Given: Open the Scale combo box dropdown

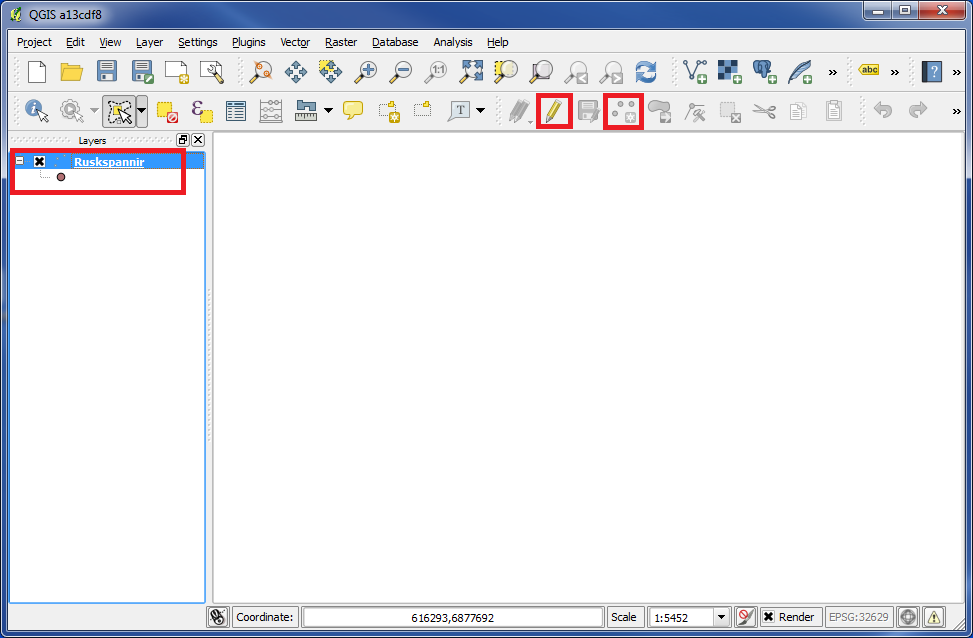Looking at the screenshot, I should coord(721,618).
